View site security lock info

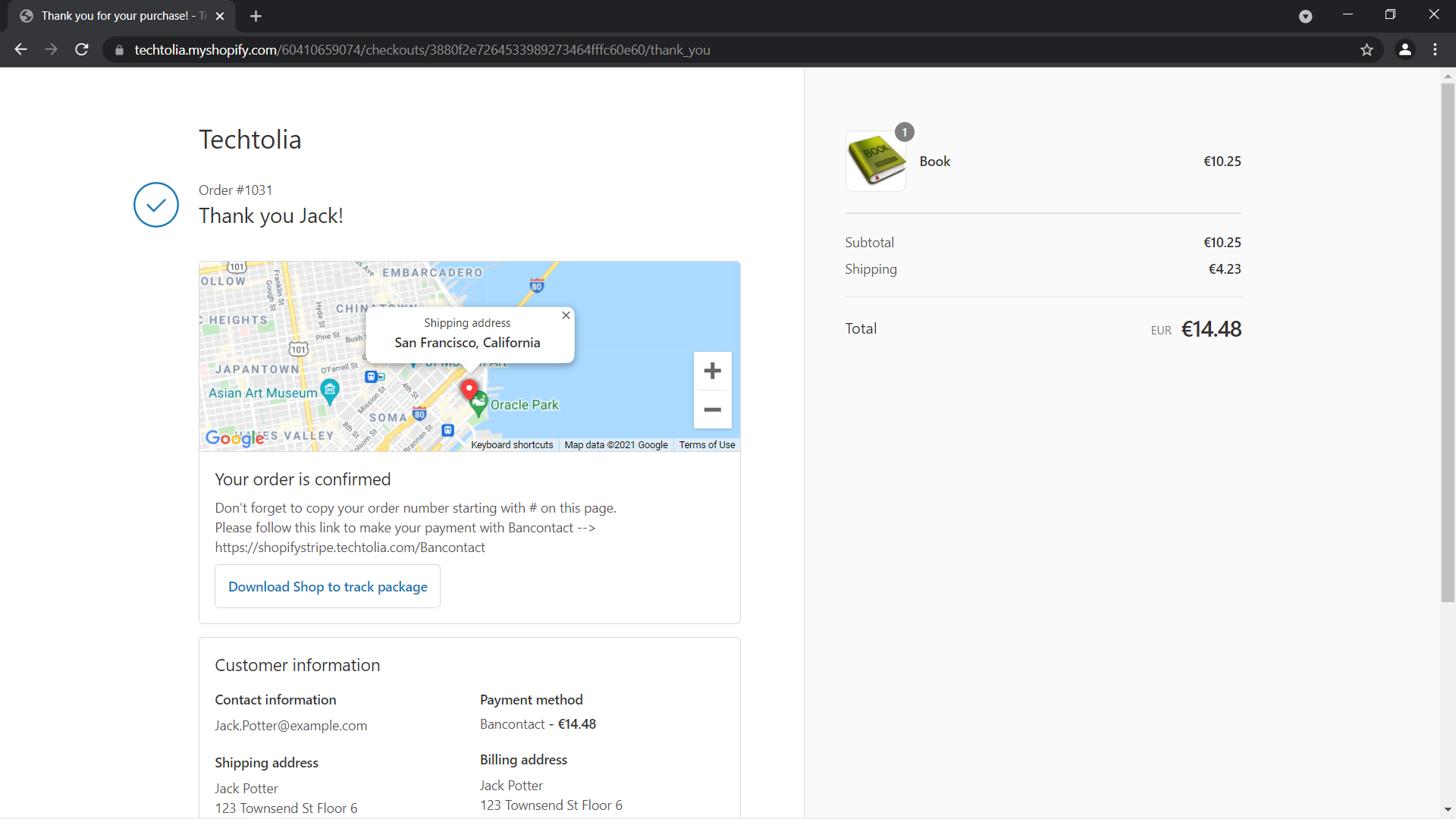(x=119, y=50)
